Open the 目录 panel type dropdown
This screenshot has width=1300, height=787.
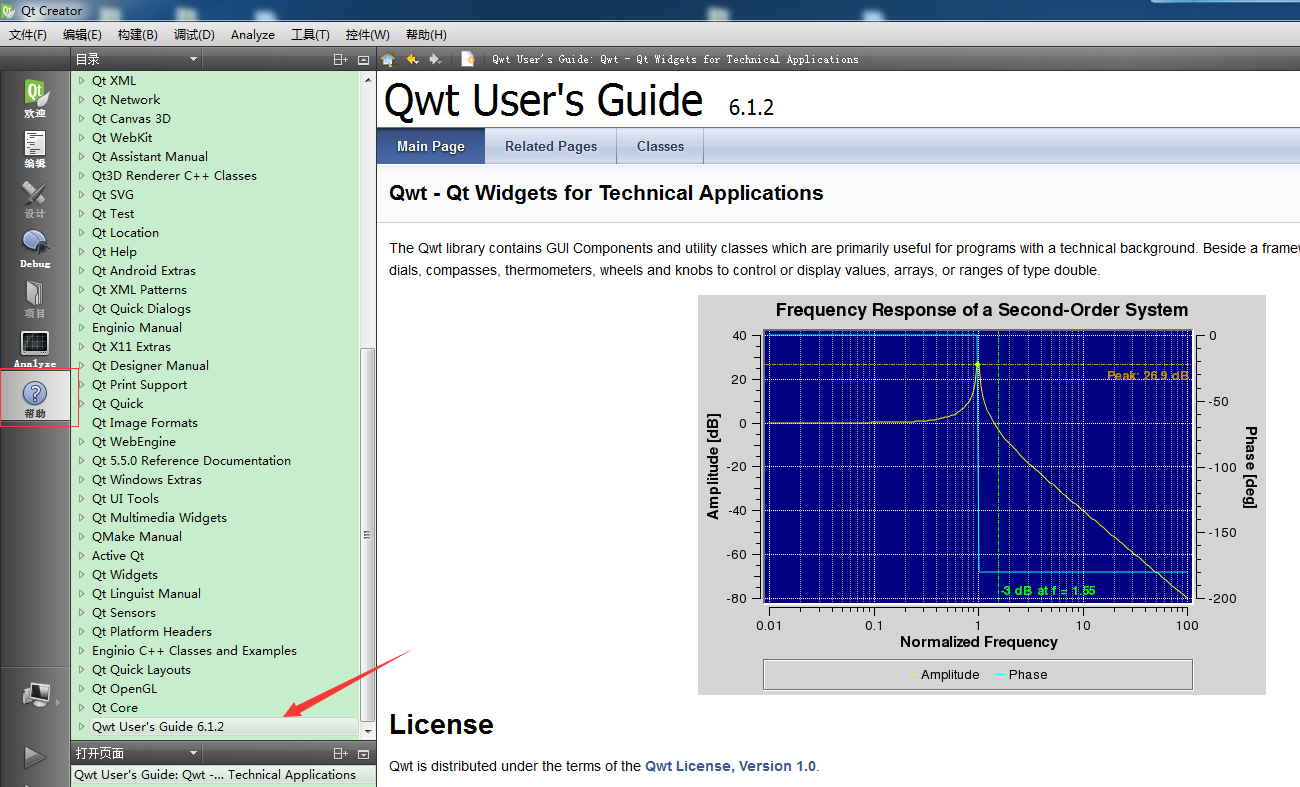[x=138, y=59]
